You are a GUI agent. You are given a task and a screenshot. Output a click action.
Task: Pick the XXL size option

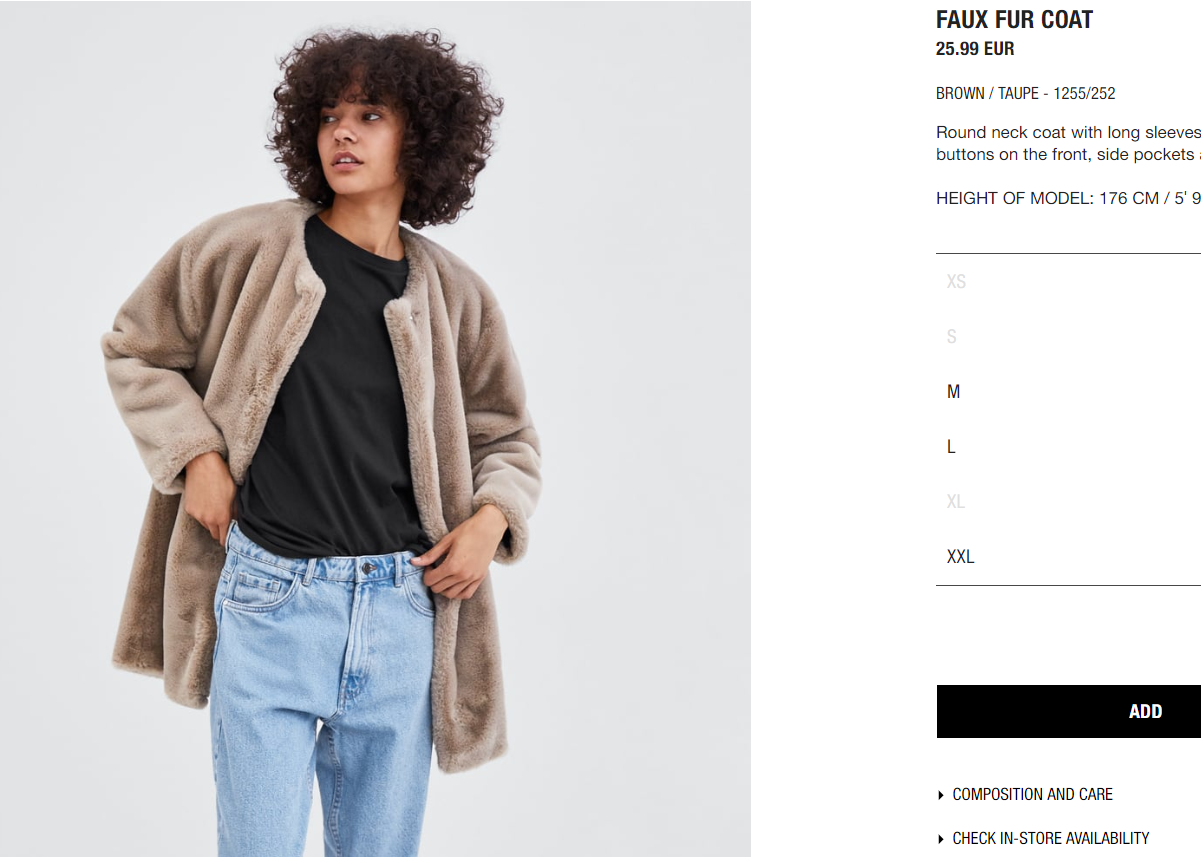tap(1068, 557)
